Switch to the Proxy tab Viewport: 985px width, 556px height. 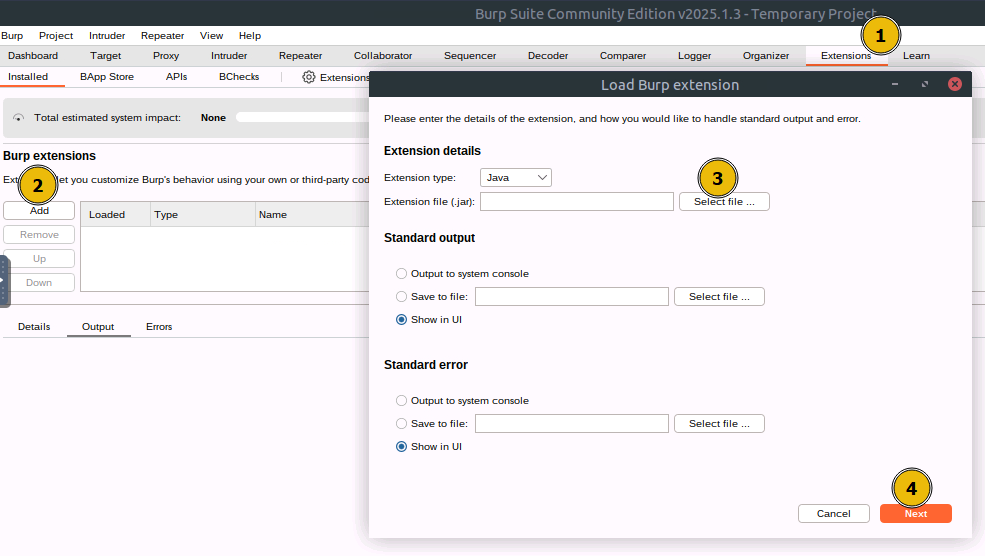pyautogui.click(x=166, y=56)
